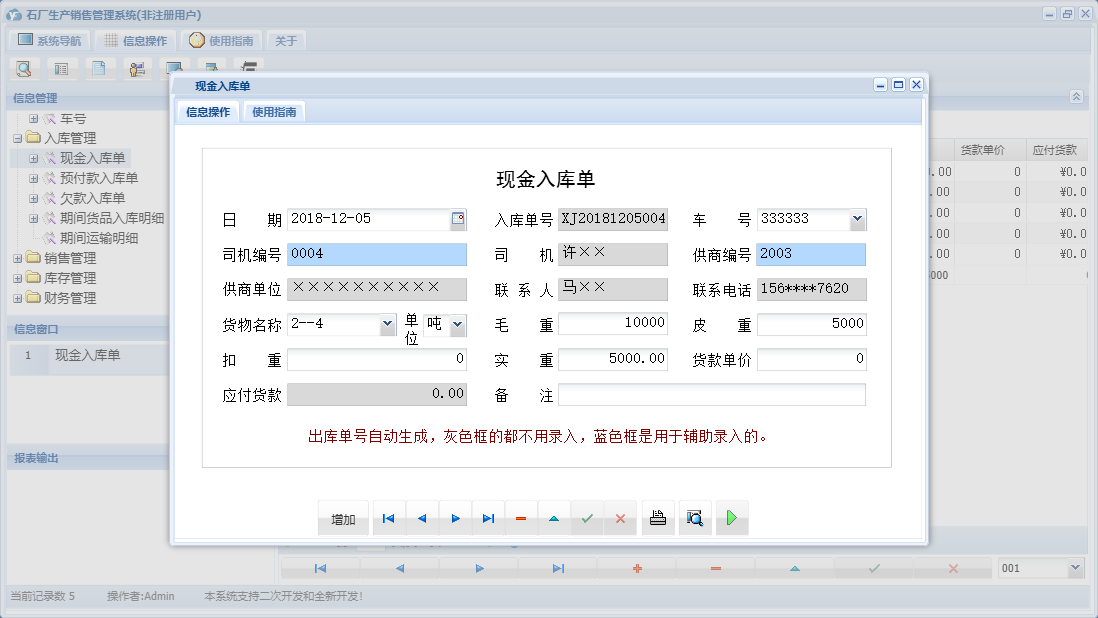This screenshot has height=618, width=1098.
Task: Jump to last record in 现金入库单 dialog
Action: pos(488,518)
